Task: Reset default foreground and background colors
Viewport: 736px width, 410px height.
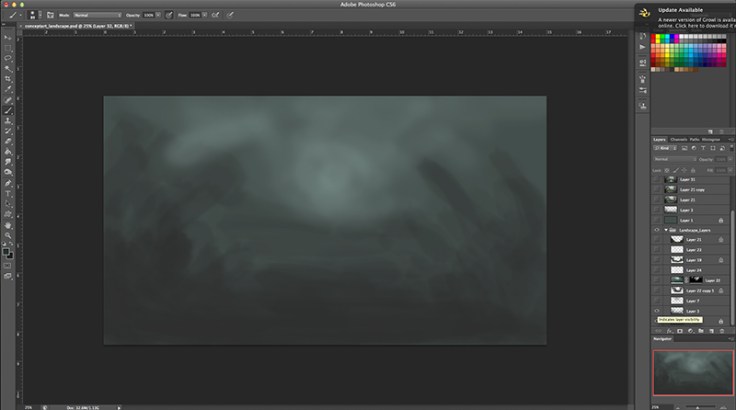Action: point(4,246)
